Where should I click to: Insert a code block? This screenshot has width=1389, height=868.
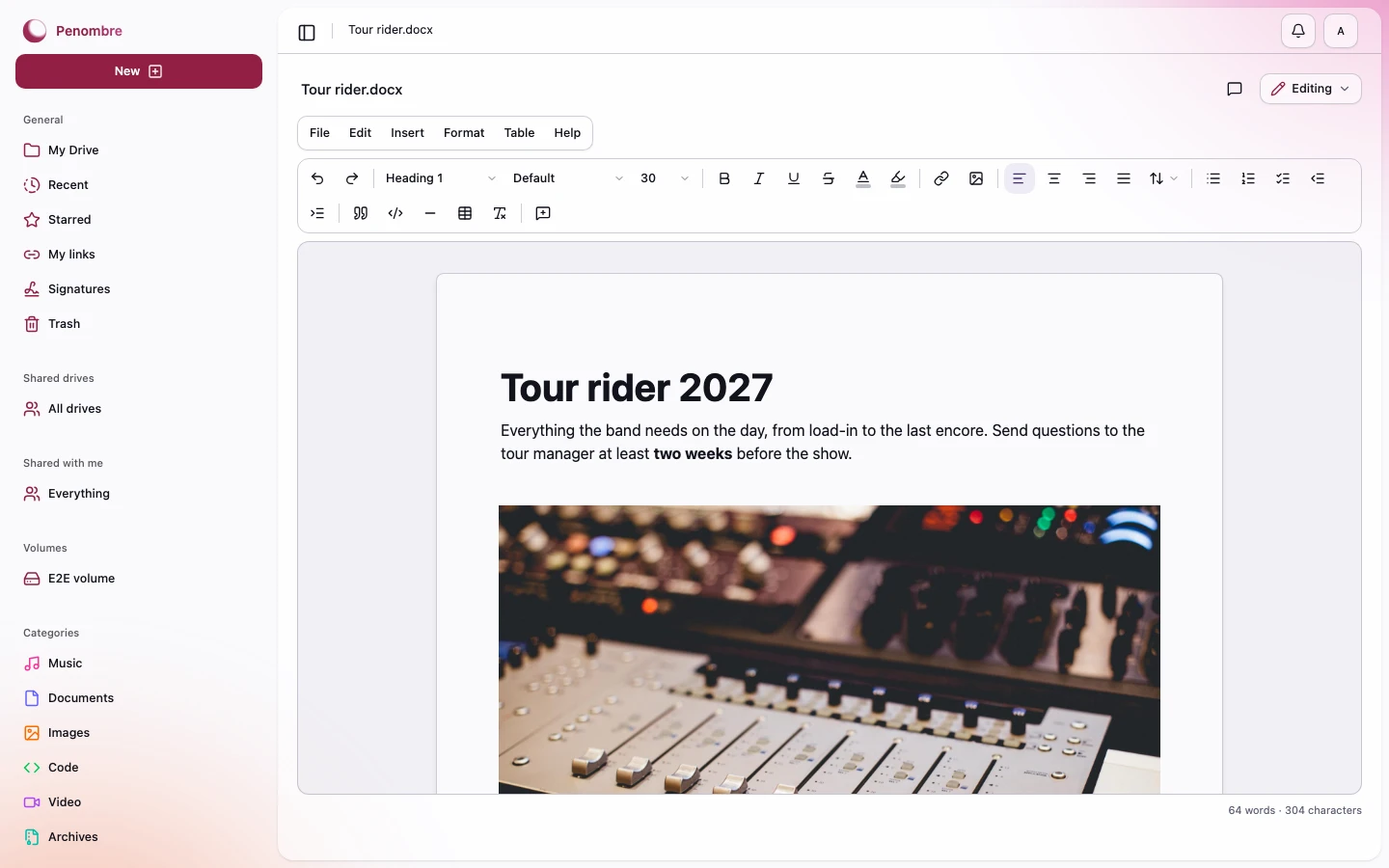point(395,213)
